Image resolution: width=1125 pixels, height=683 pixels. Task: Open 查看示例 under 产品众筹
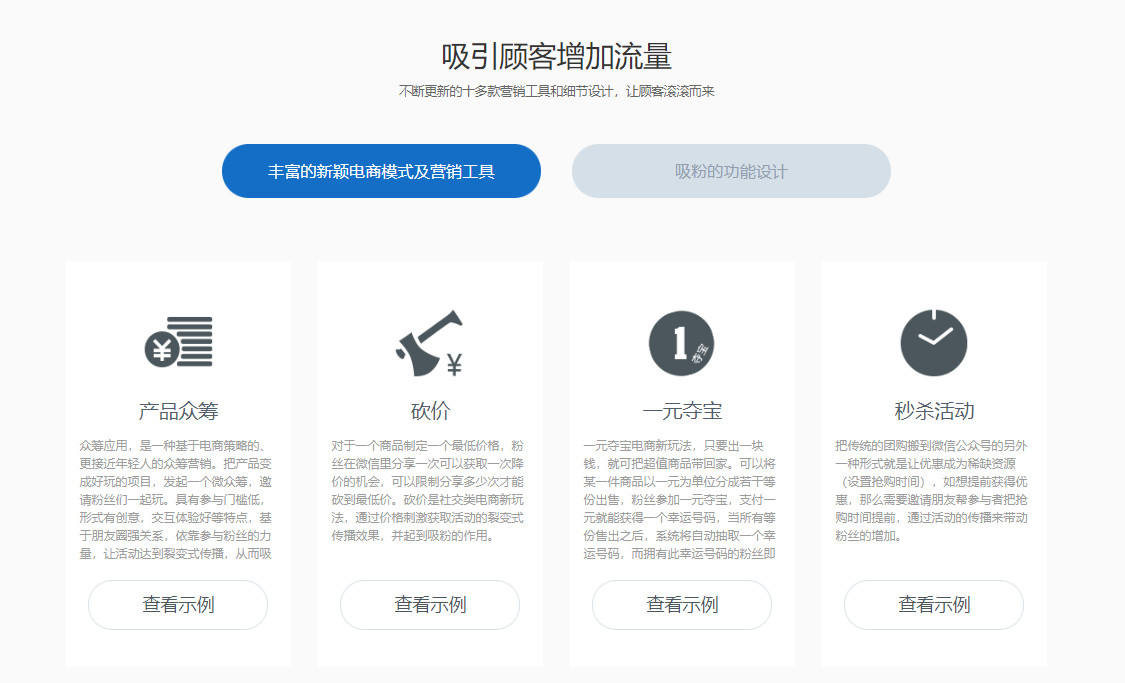point(178,605)
